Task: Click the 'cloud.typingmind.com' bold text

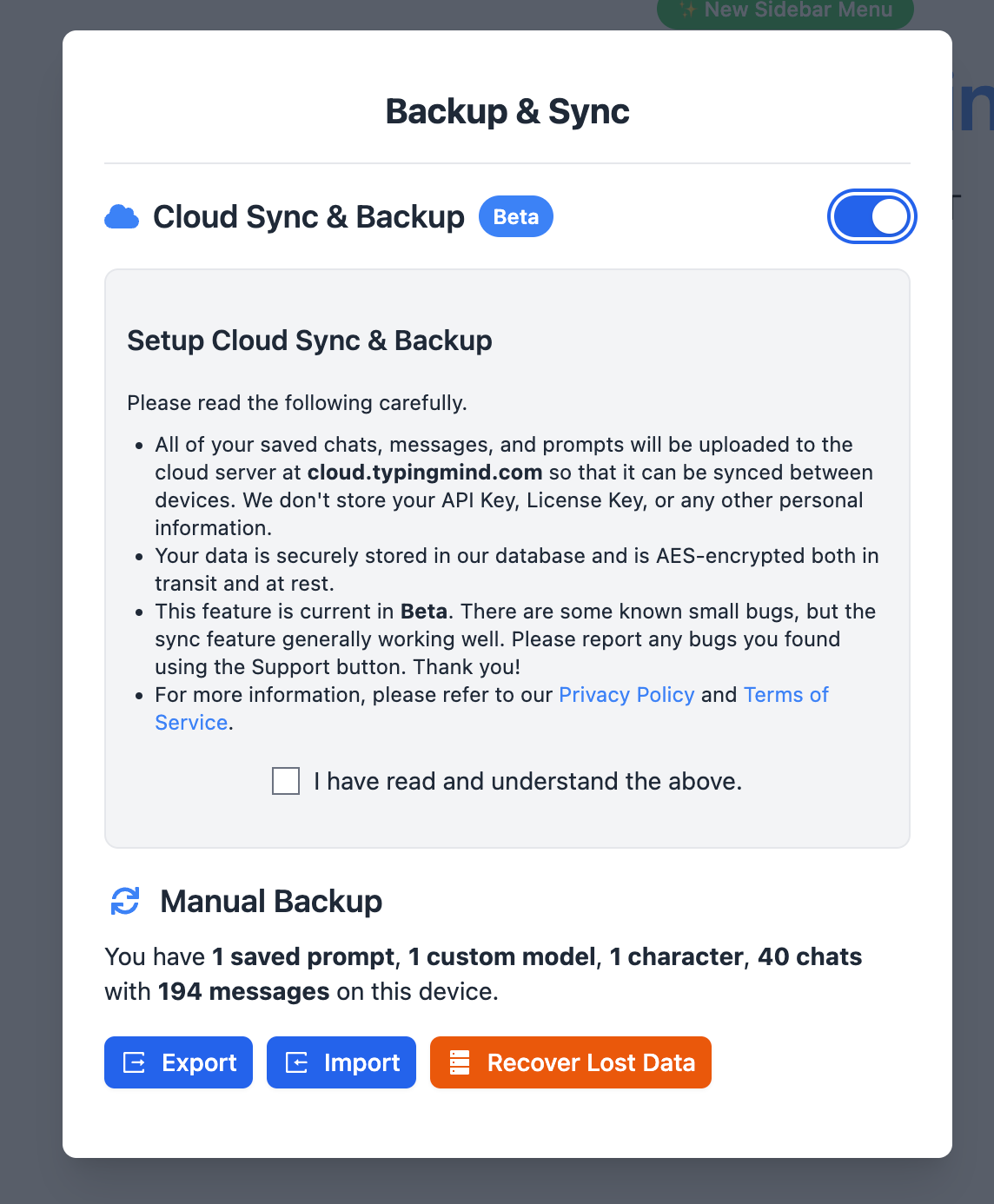Action: (x=425, y=473)
